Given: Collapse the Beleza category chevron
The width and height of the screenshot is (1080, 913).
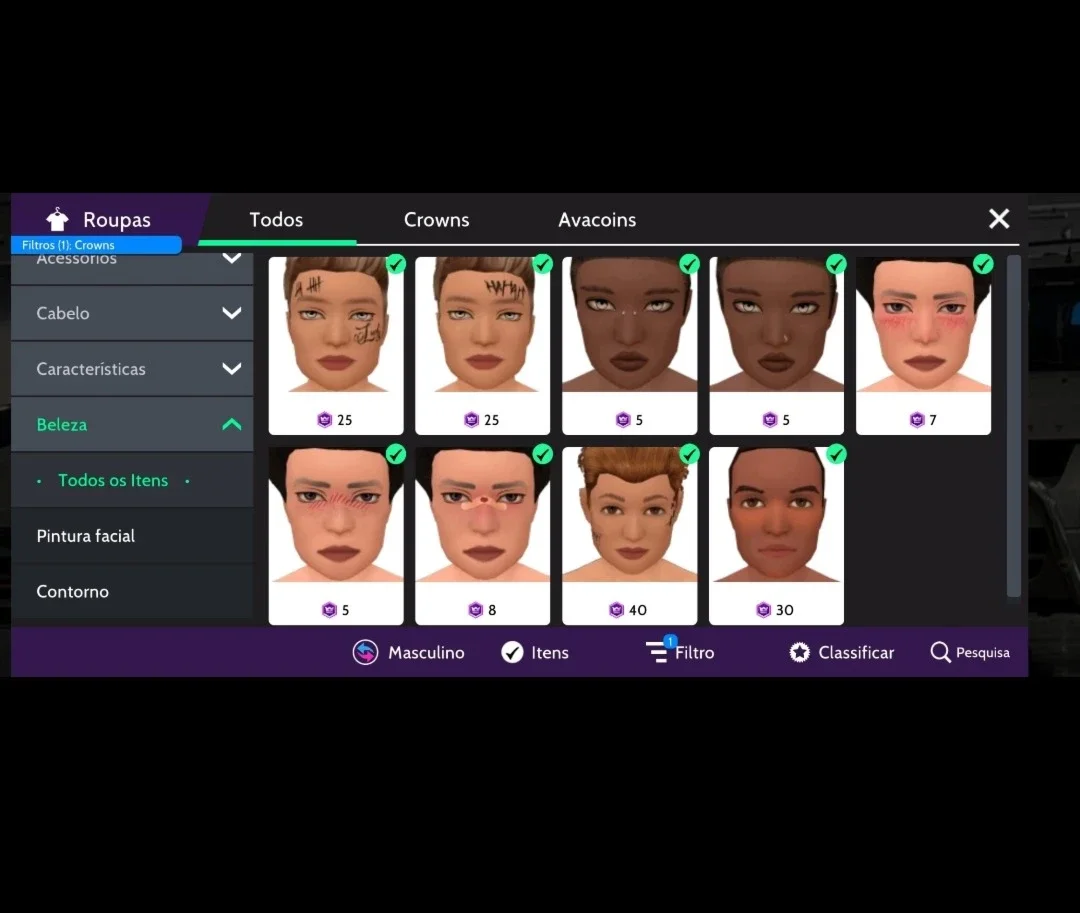Looking at the screenshot, I should 232,424.
